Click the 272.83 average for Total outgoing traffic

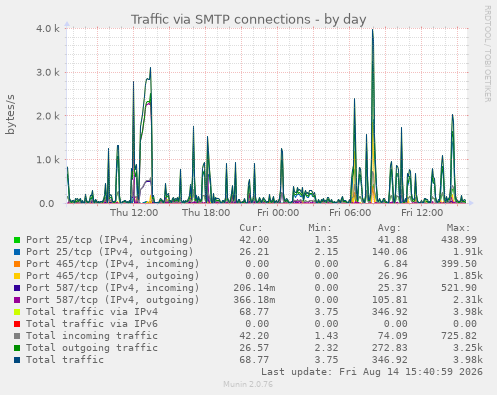(390, 348)
